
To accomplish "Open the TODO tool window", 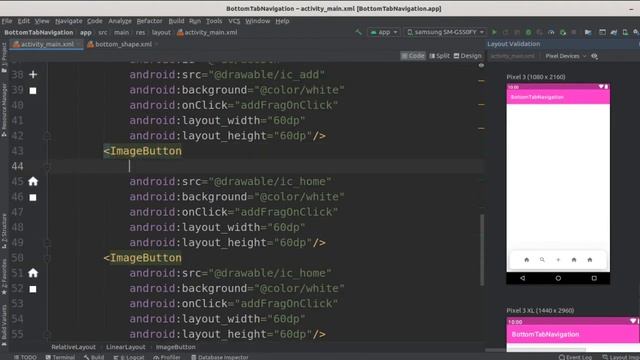I will pyautogui.click(x=25, y=357).
